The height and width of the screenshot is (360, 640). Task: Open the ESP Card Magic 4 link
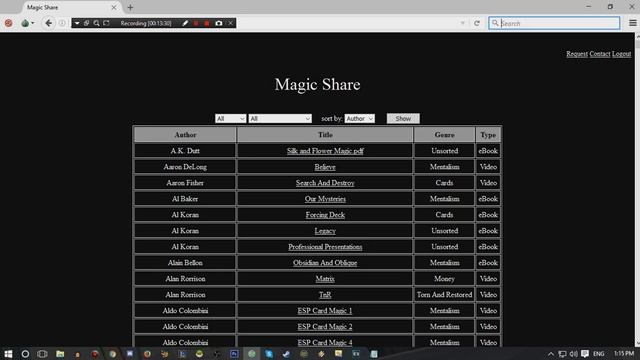point(325,342)
